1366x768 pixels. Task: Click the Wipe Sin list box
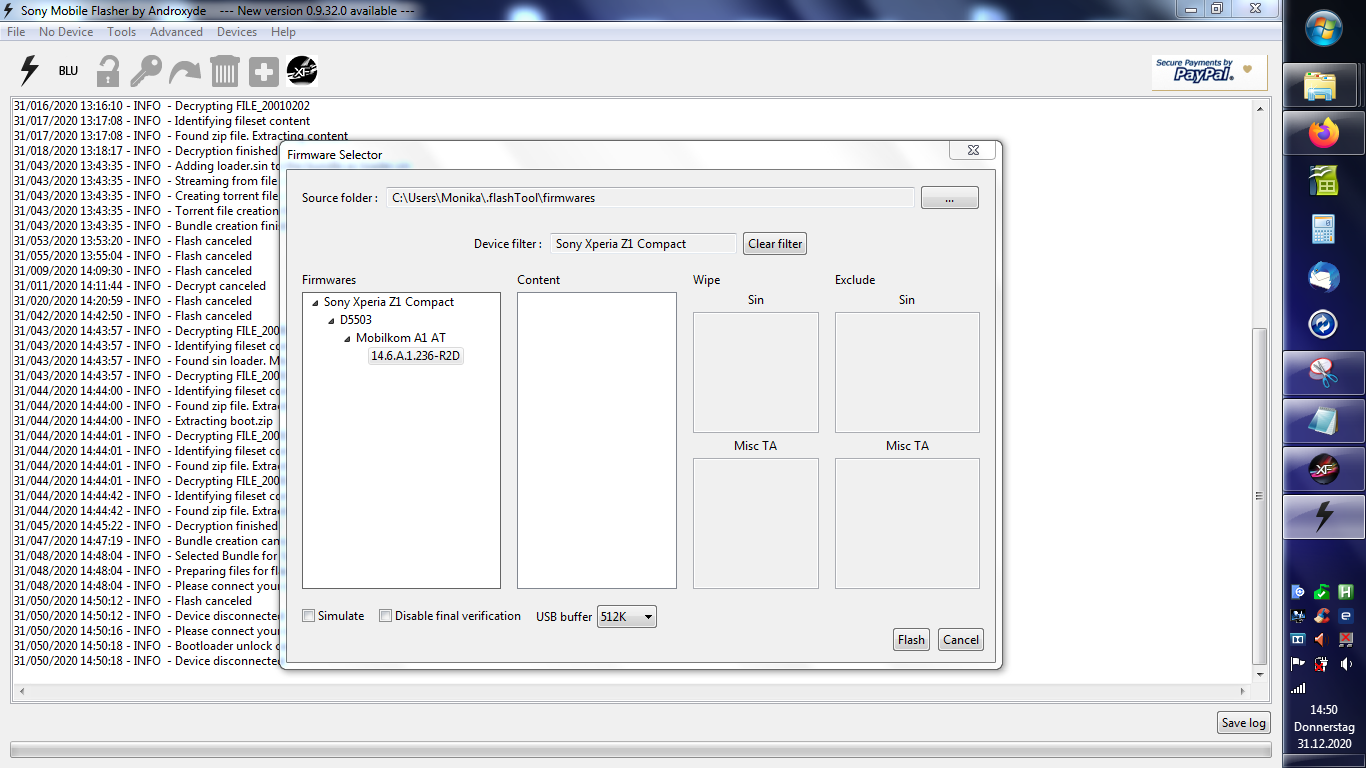[756, 372]
